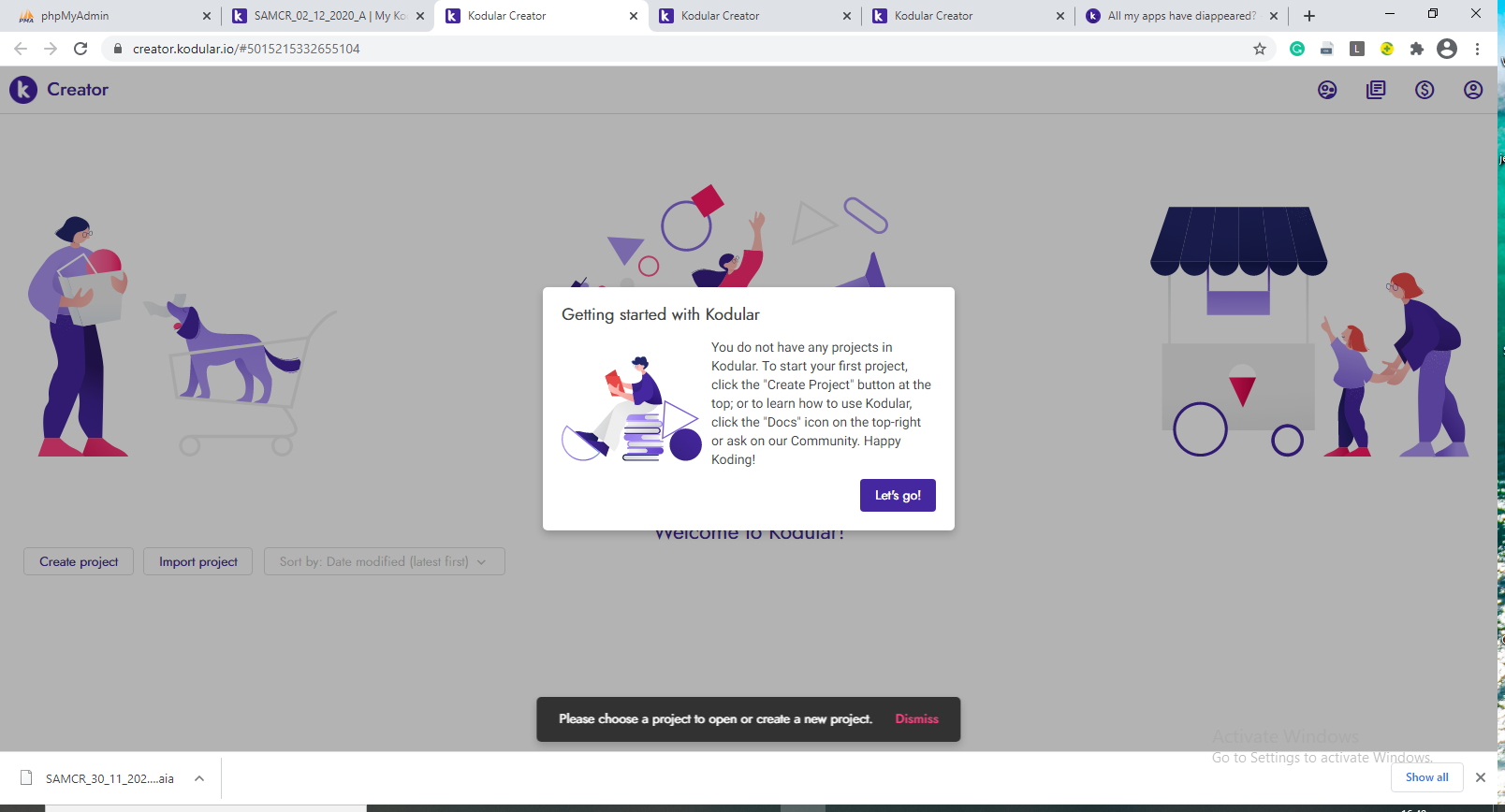Screen dimensions: 1505x812
Task: Click Show all downloads
Action: click(x=1426, y=777)
